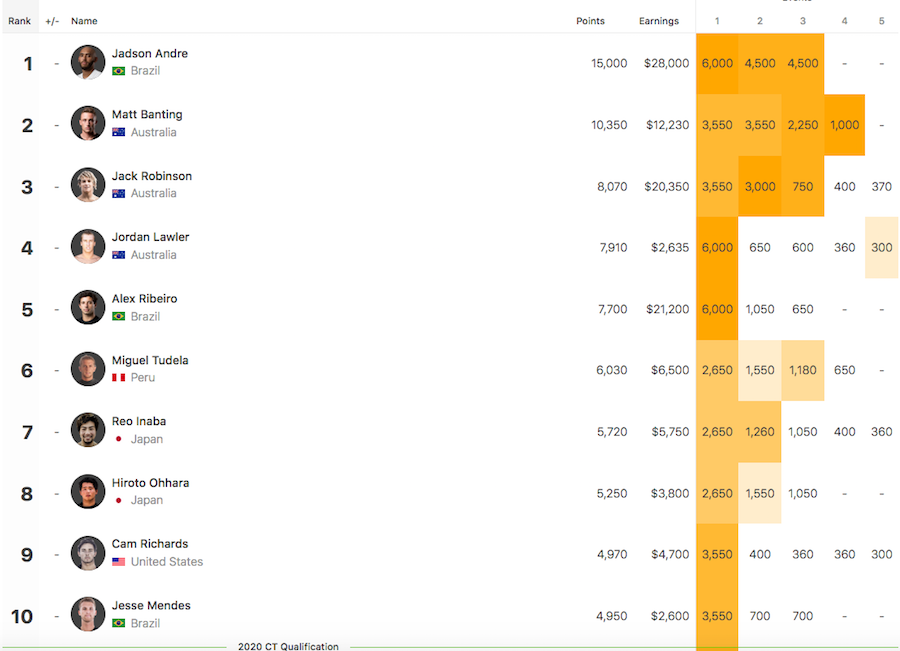Click Matt Banting's $12,230 earnings

(x=668, y=125)
